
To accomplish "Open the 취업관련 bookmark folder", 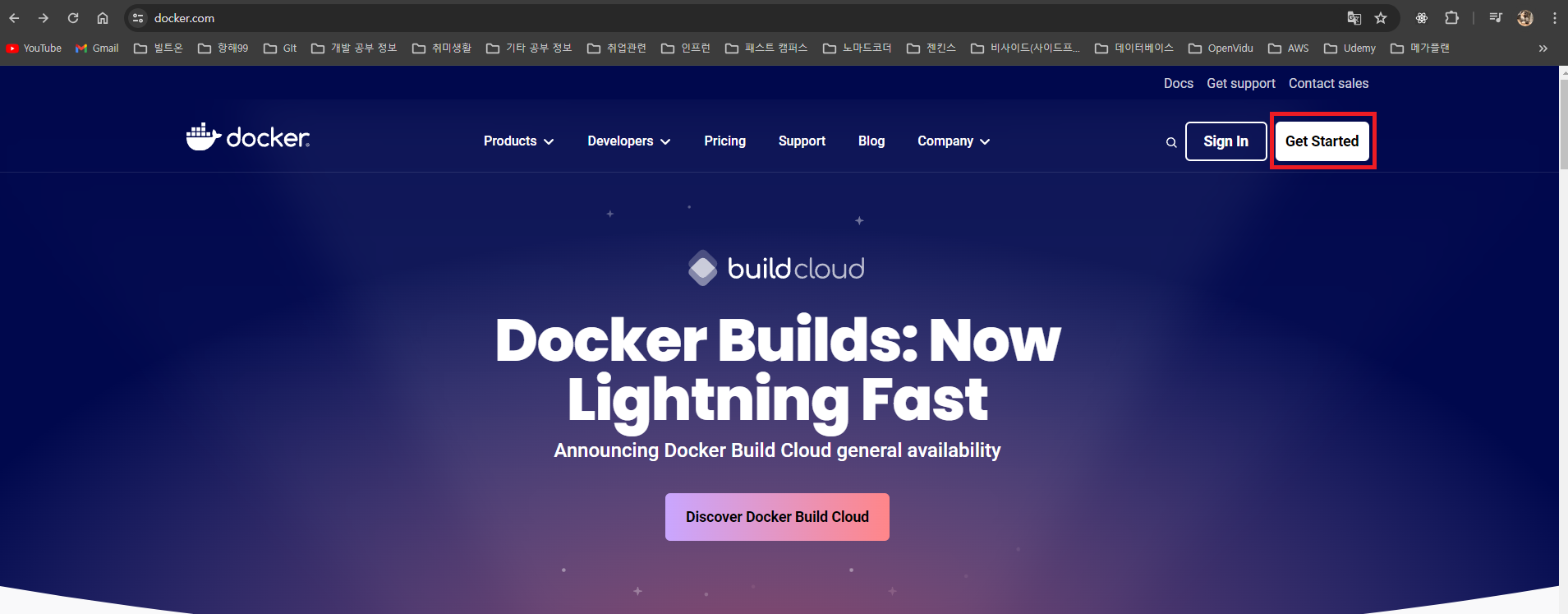I will point(617,48).
